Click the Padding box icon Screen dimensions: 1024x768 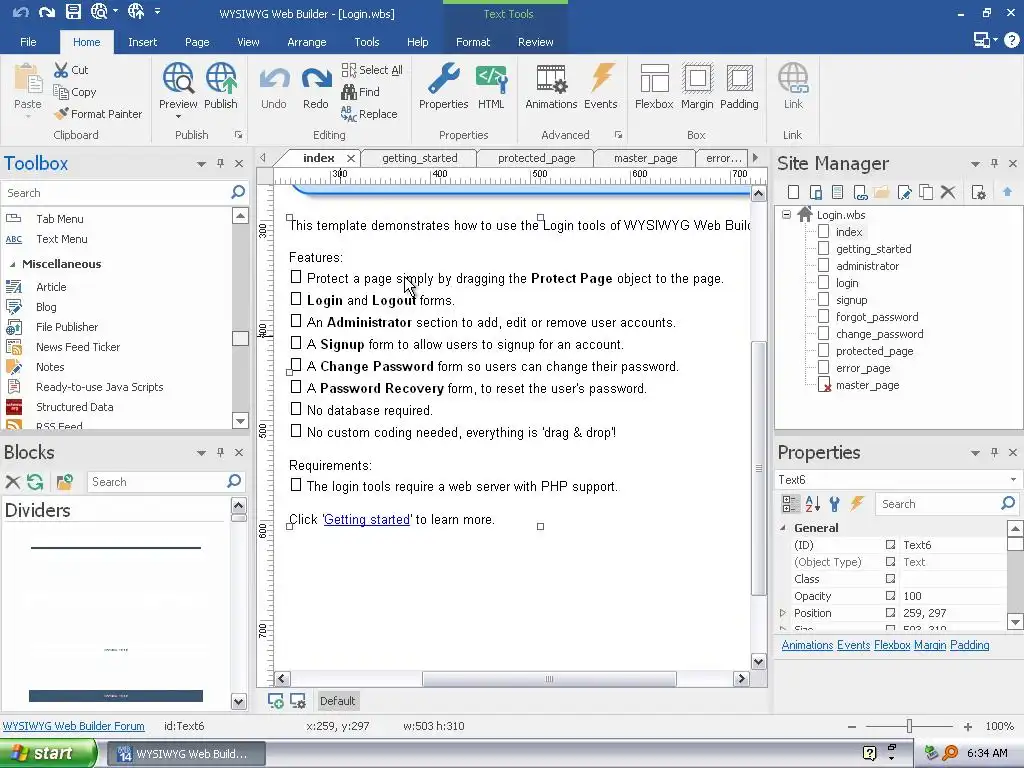click(x=739, y=80)
